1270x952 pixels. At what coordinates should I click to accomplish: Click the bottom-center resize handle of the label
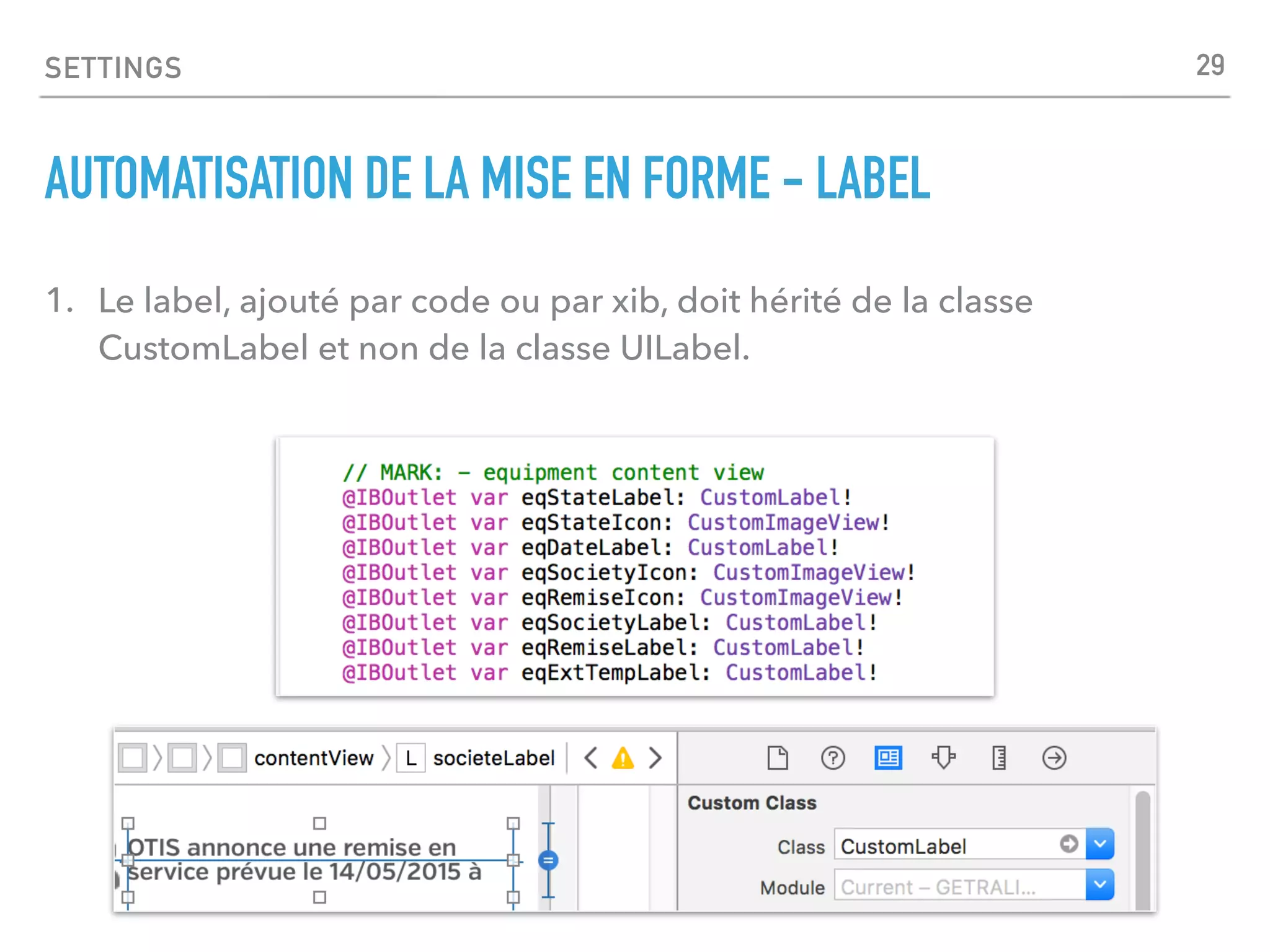[x=319, y=897]
